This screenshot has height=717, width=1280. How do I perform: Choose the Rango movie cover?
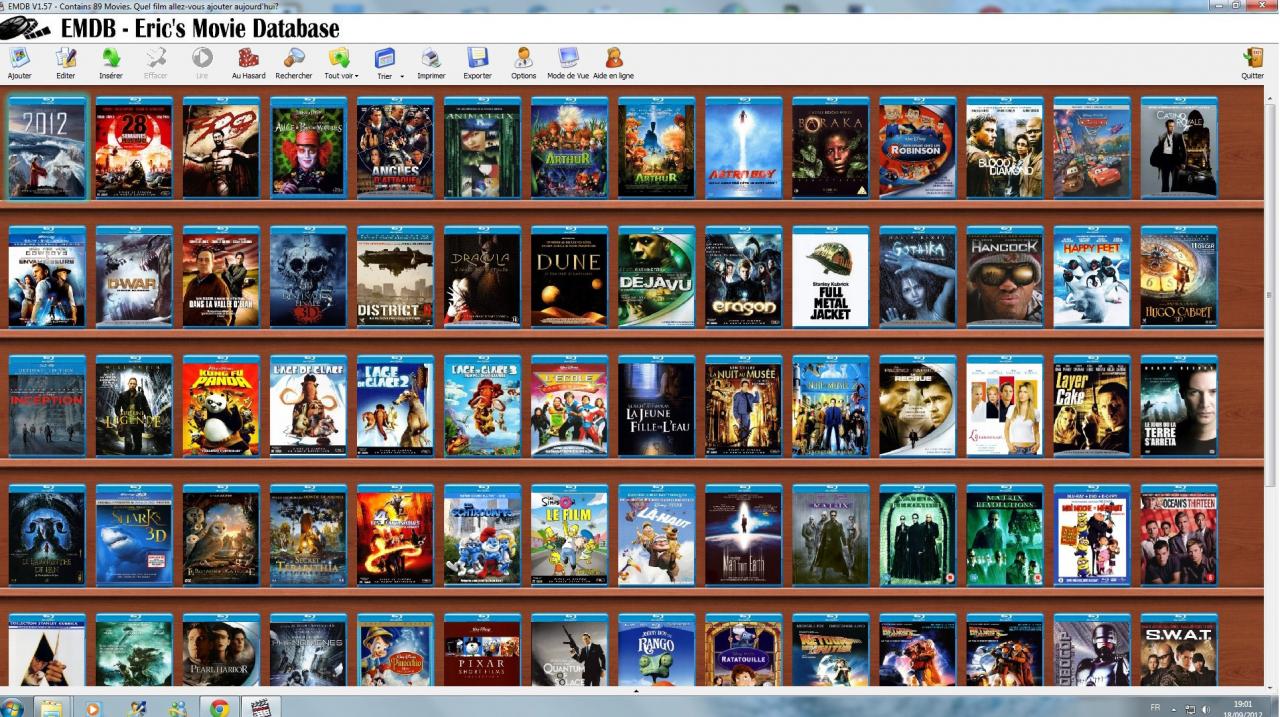pyautogui.click(x=656, y=650)
